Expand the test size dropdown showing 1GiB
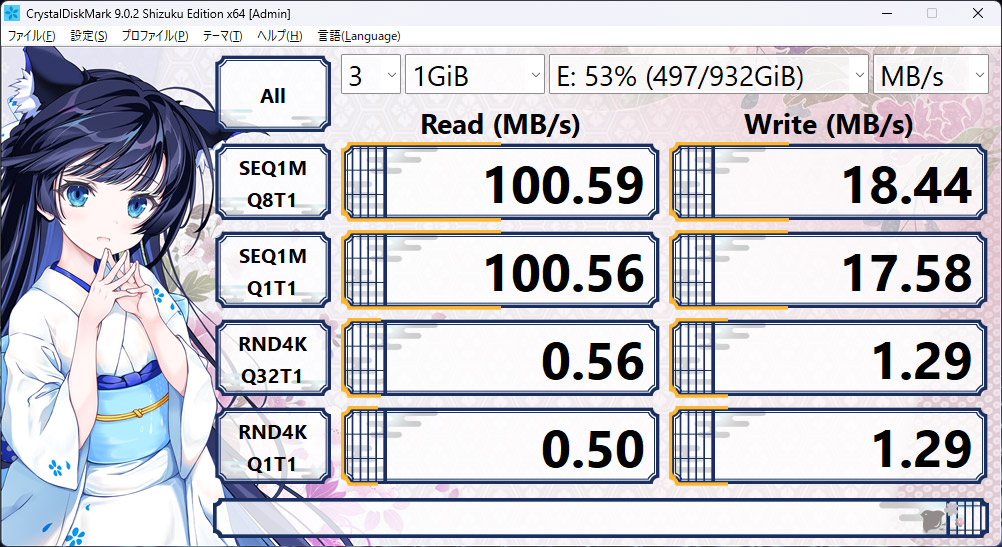The width and height of the screenshot is (1002, 547). tap(475, 75)
